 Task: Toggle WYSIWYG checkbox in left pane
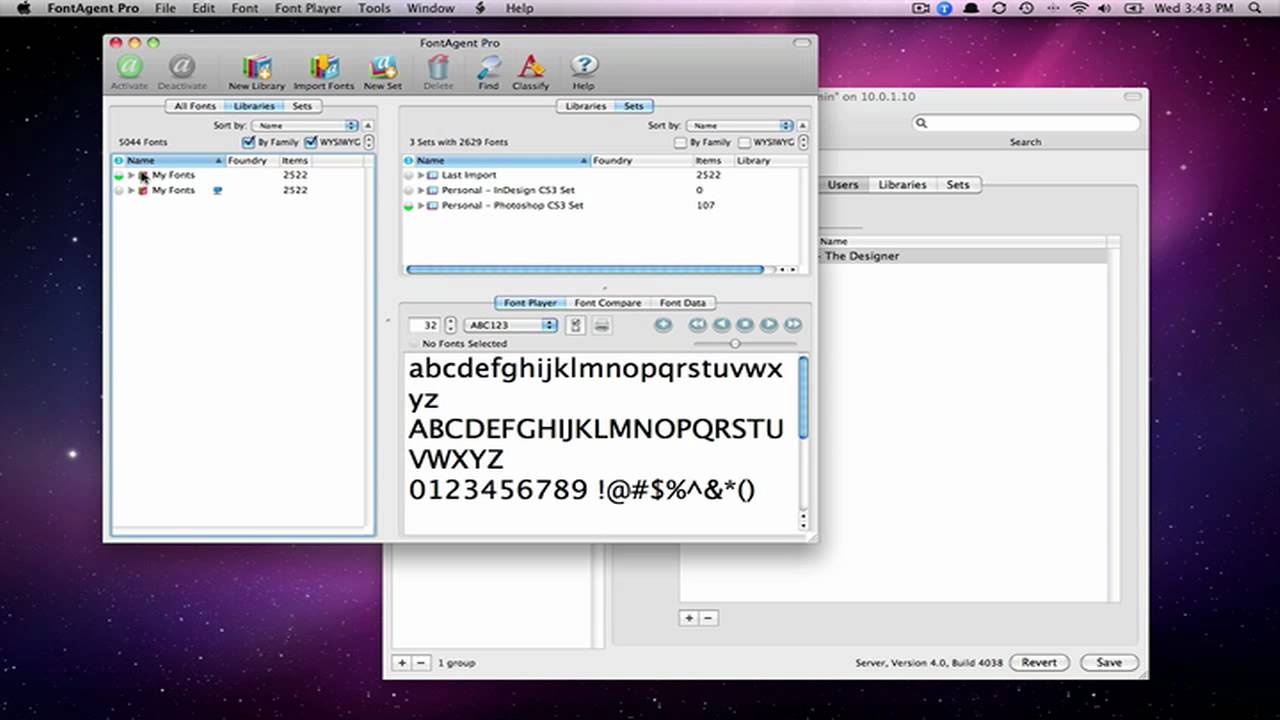[311, 142]
